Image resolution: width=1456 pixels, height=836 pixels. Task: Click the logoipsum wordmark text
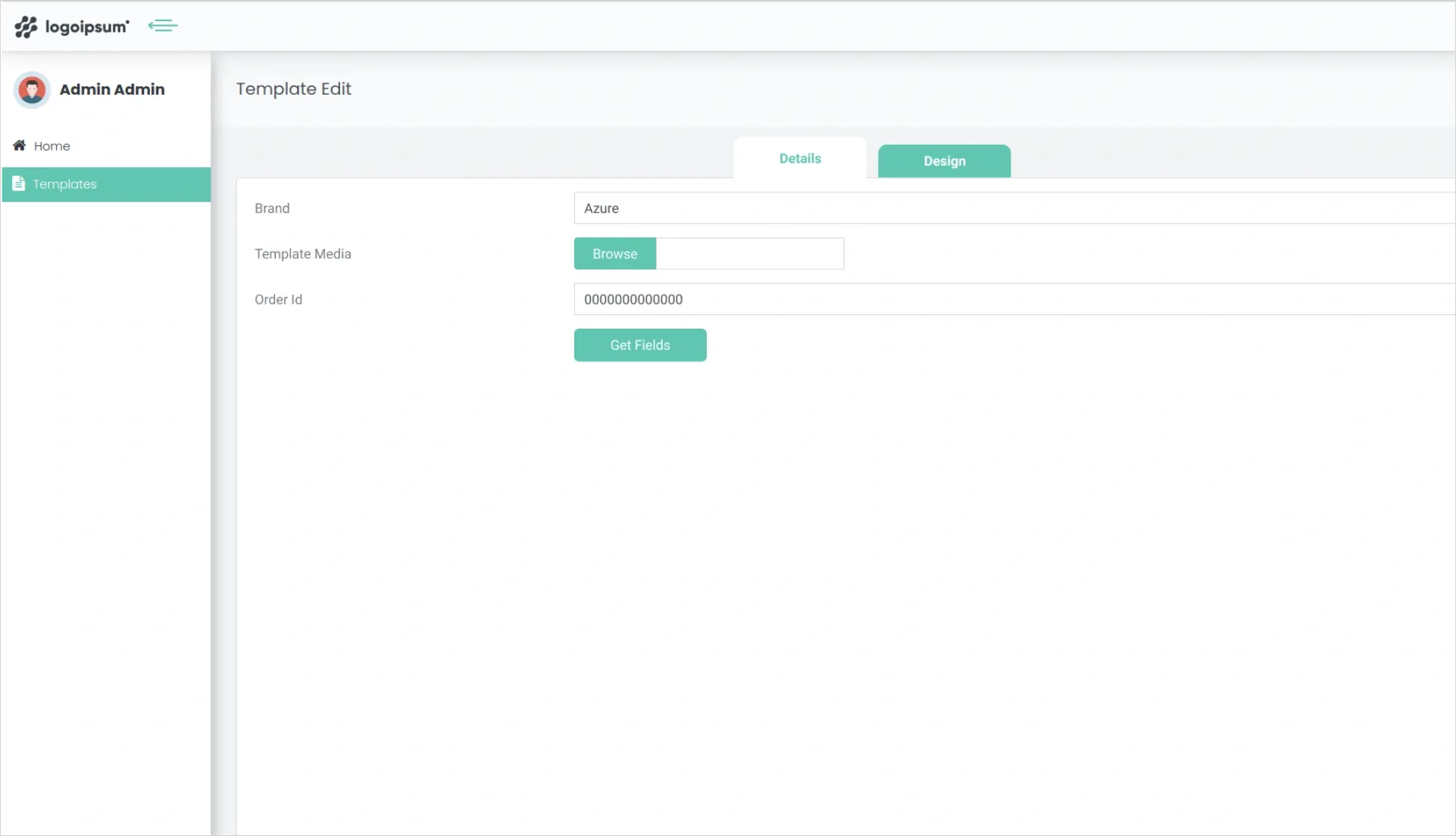click(86, 27)
